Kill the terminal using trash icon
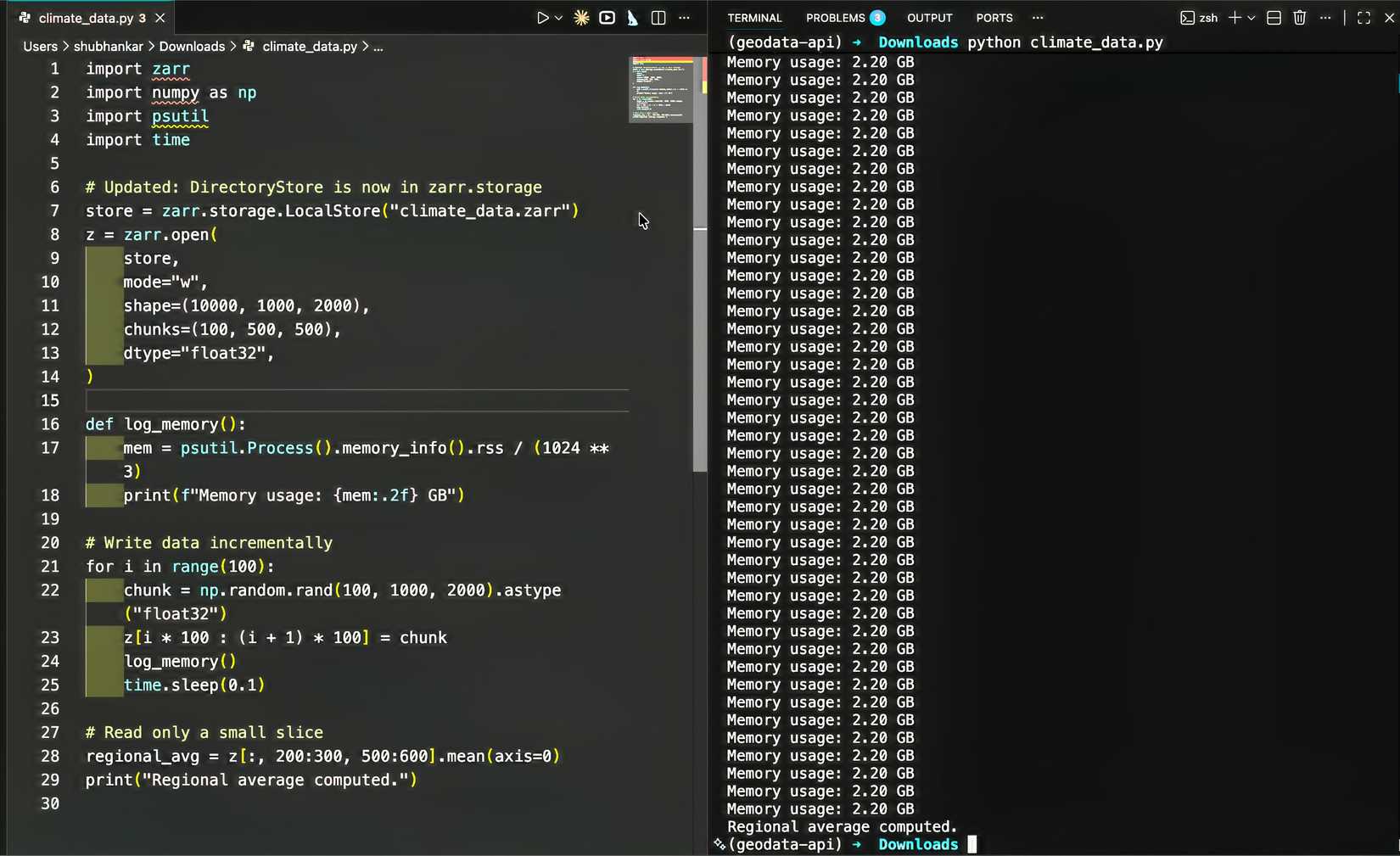Image resolution: width=1400 pixels, height=856 pixels. tap(1299, 17)
